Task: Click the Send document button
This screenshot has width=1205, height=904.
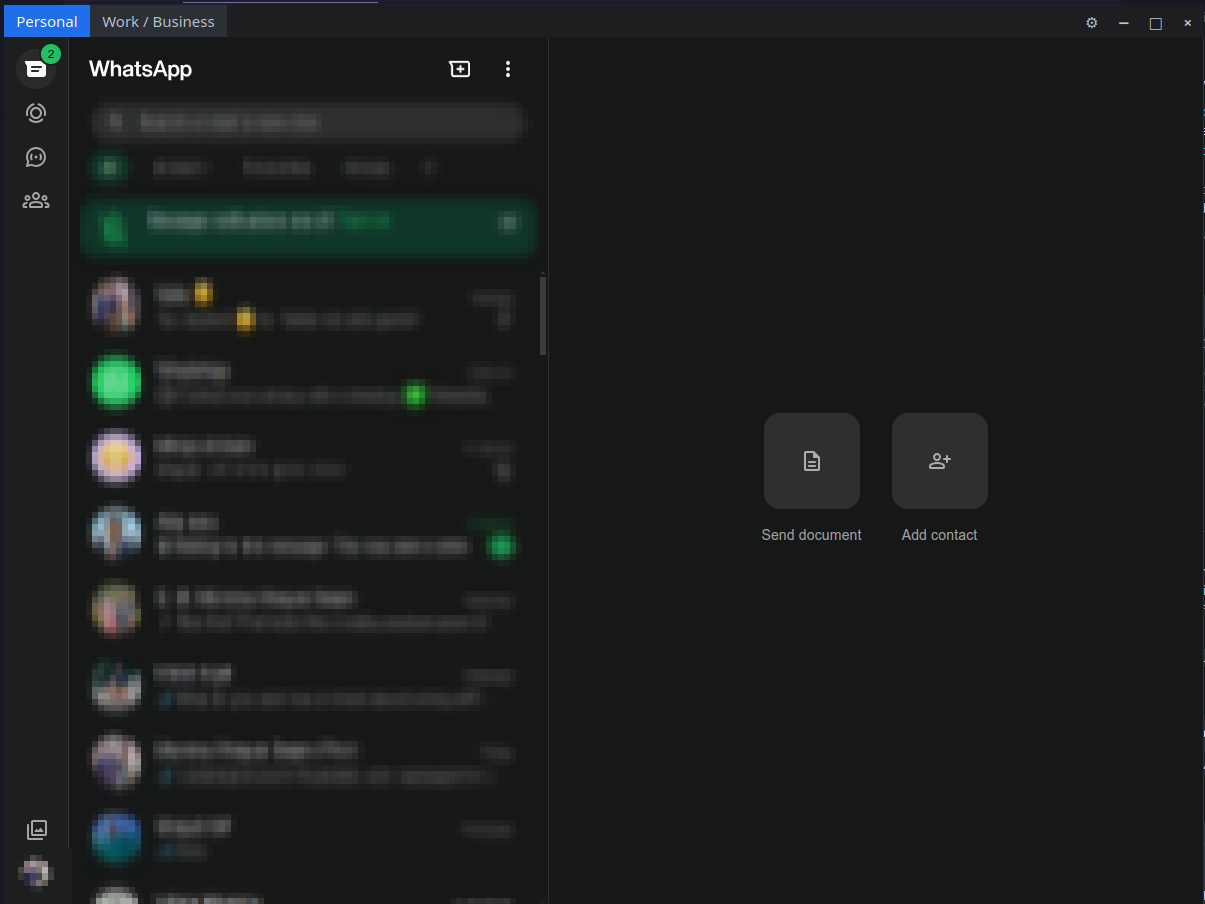Action: tap(812, 461)
